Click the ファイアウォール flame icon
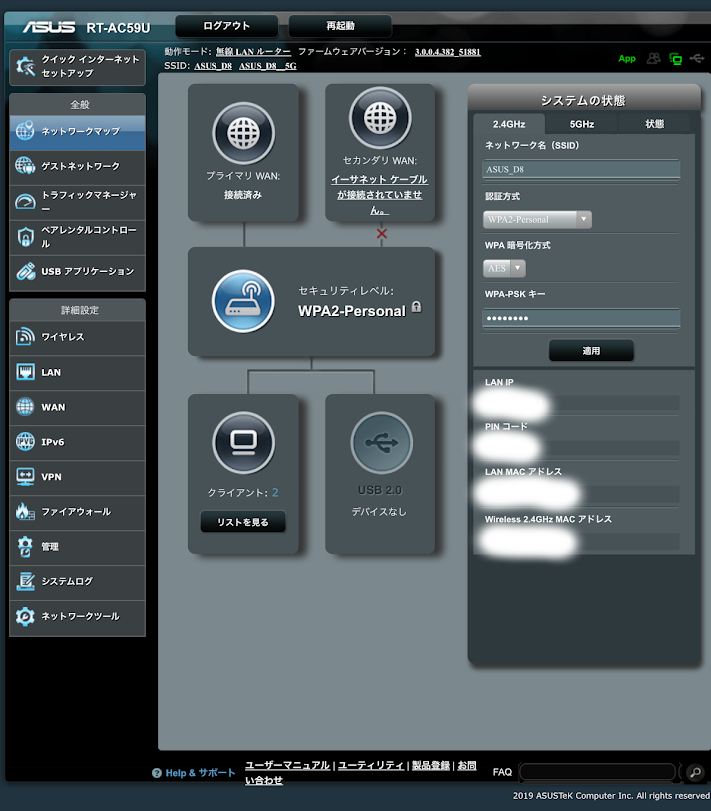 click(x=25, y=512)
